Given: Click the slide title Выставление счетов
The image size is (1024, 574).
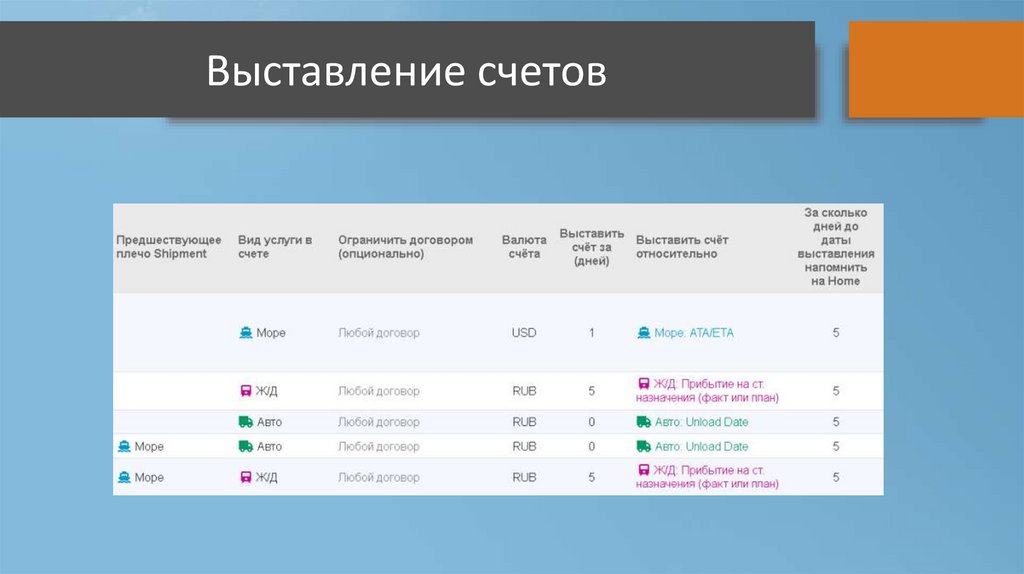Looking at the screenshot, I should pyautogui.click(x=406, y=70).
